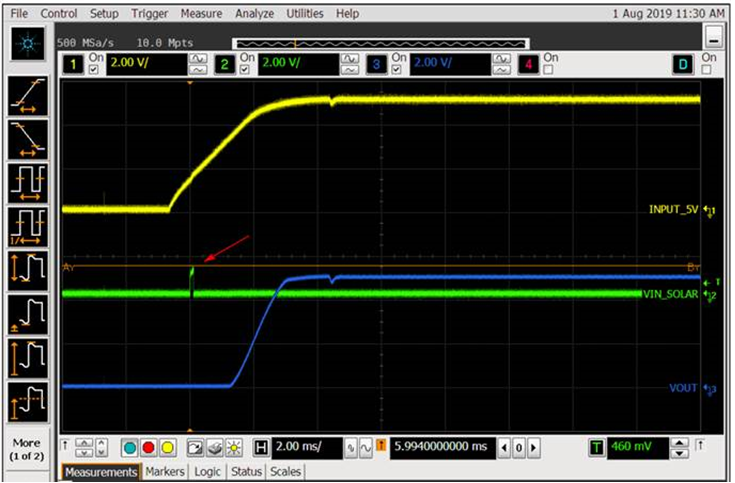
Task: Click the channel 2 number button
Action: coord(225,64)
